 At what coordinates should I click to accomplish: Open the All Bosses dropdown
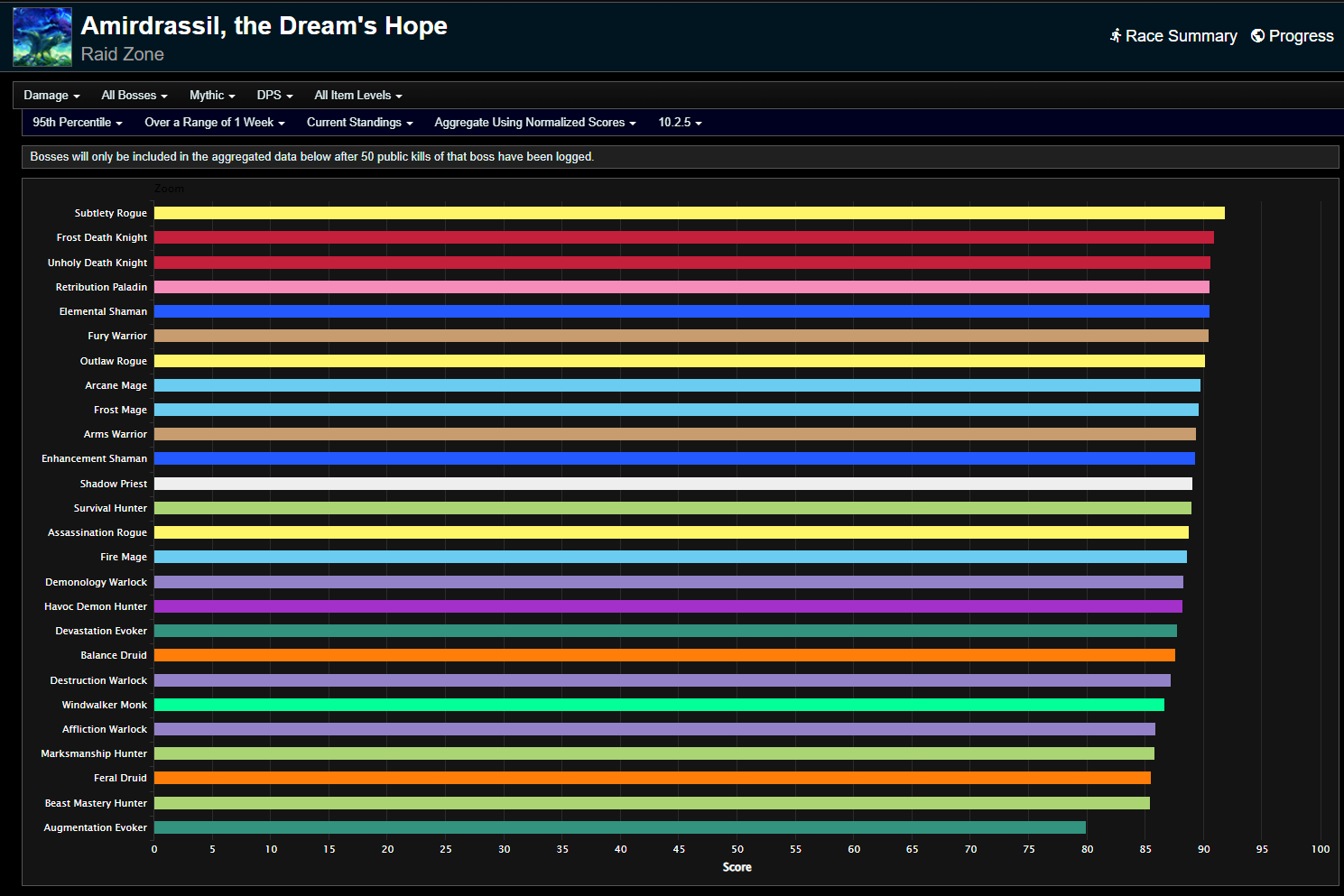coord(134,95)
